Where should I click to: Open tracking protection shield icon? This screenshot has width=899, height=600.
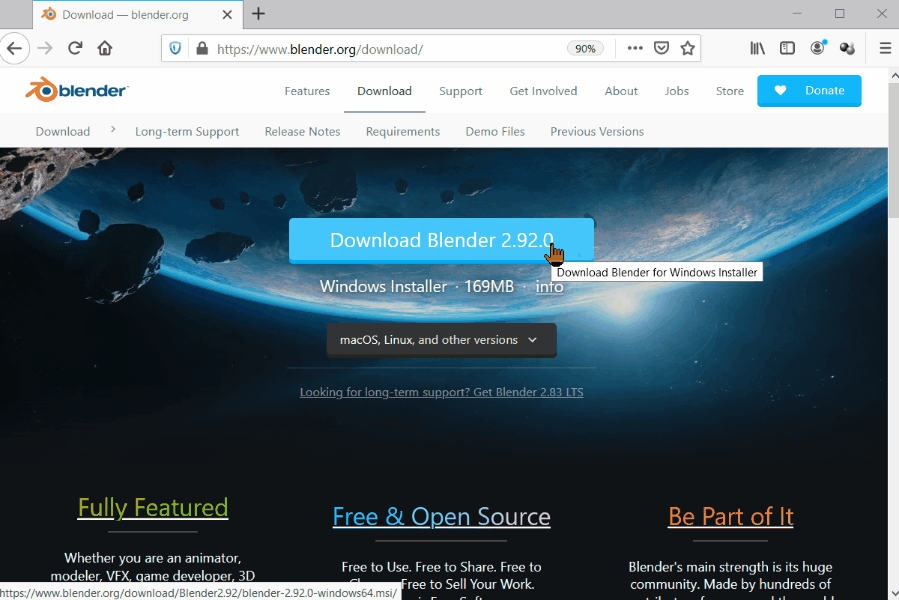click(175, 49)
